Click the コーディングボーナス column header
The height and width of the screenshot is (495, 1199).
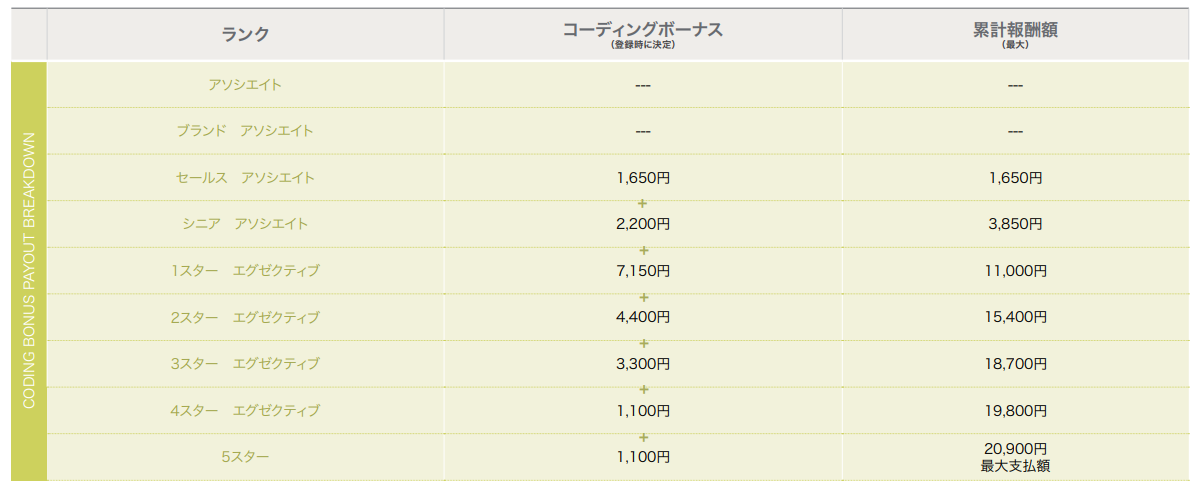coord(642,31)
